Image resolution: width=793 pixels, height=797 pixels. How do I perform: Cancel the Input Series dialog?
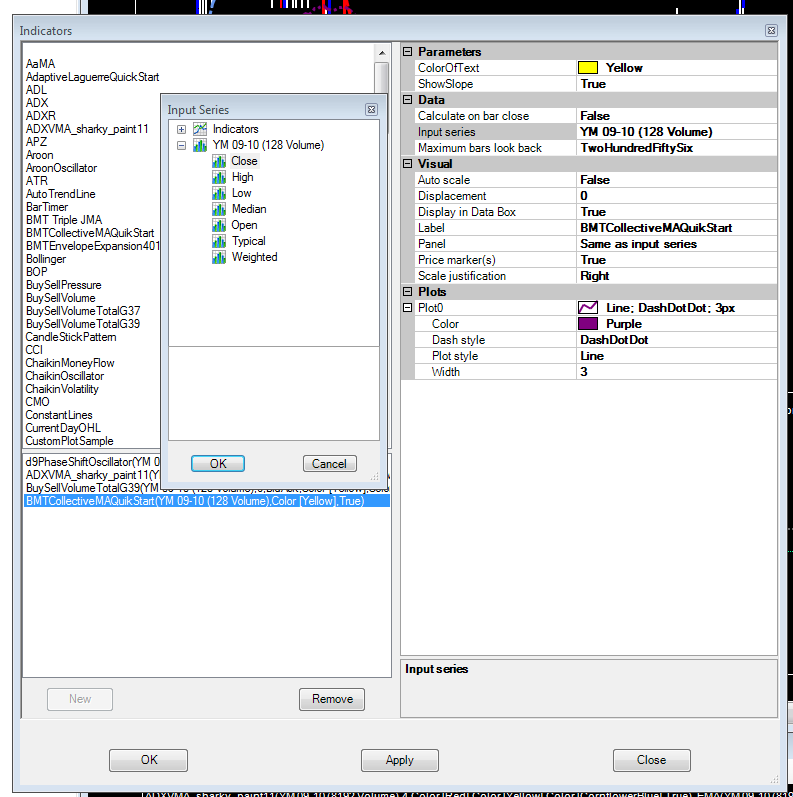tap(329, 464)
